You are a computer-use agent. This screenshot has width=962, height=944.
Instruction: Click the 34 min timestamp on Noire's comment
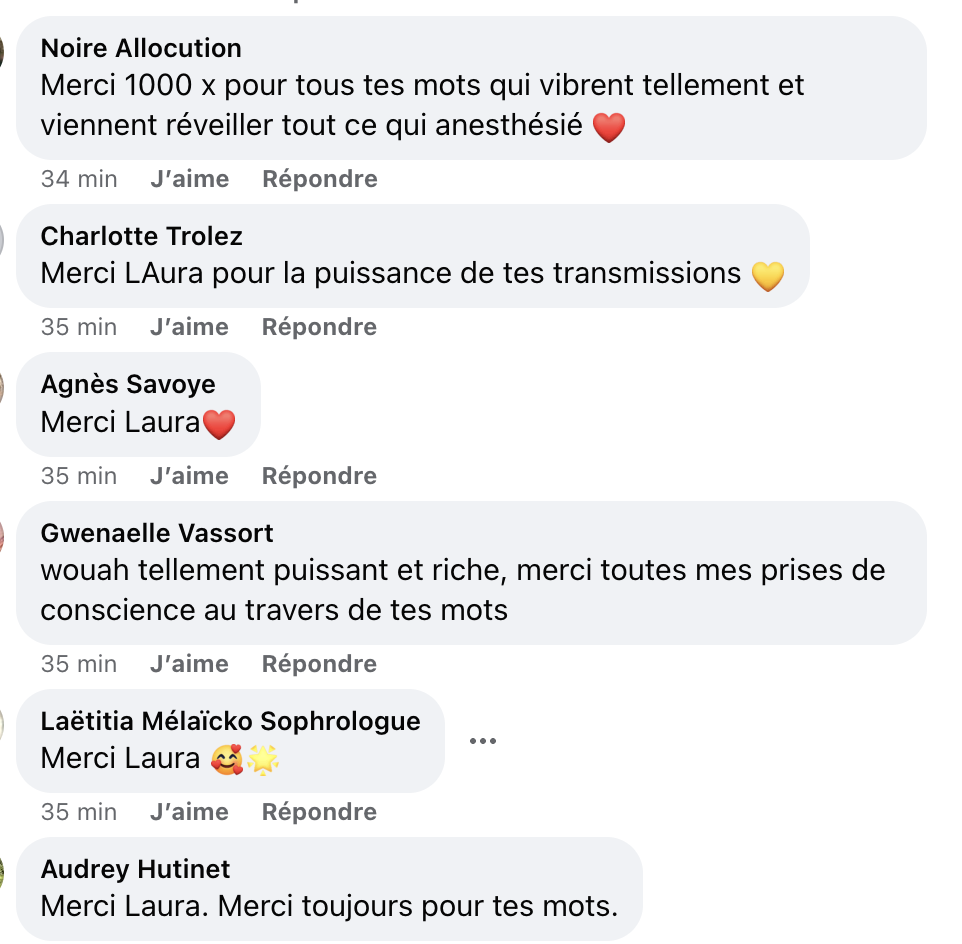pos(79,179)
